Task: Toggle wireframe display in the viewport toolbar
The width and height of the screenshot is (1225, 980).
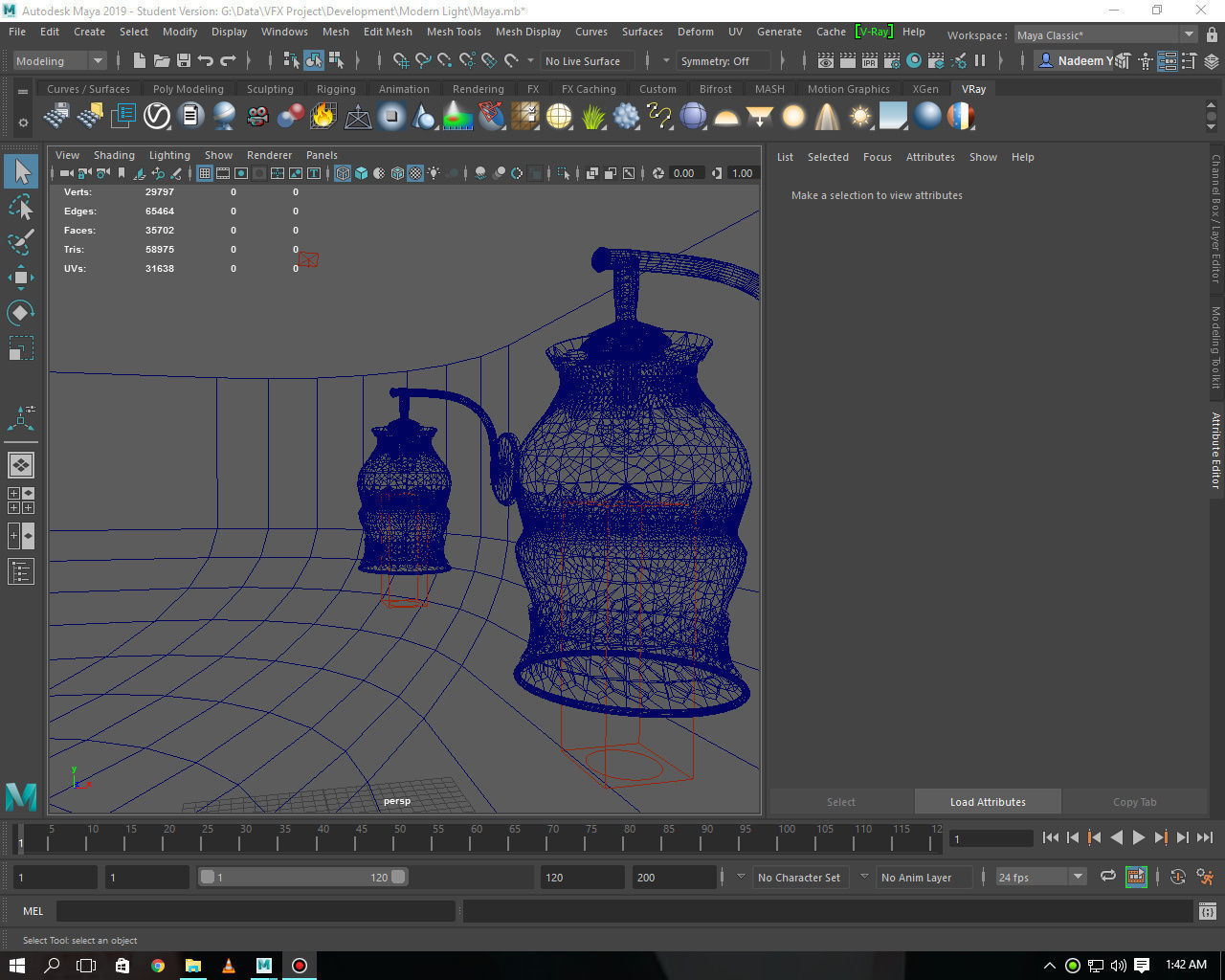Action: coord(343,173)
